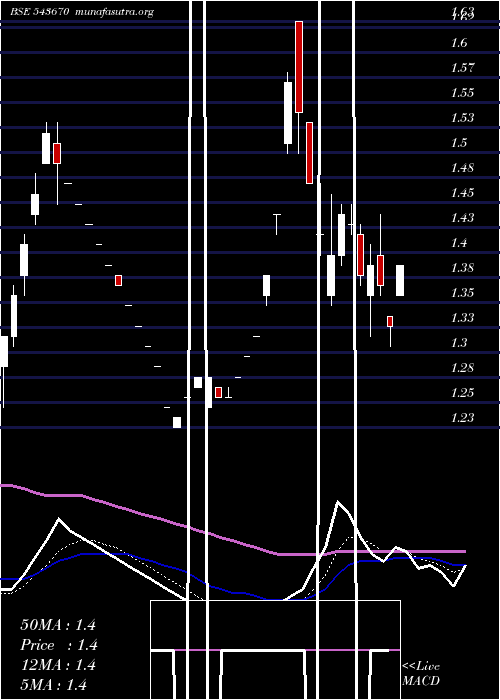Screen dimensions: 500x700
Task: Click the rightmost white candle on the chart
Action: click(400, 280)
